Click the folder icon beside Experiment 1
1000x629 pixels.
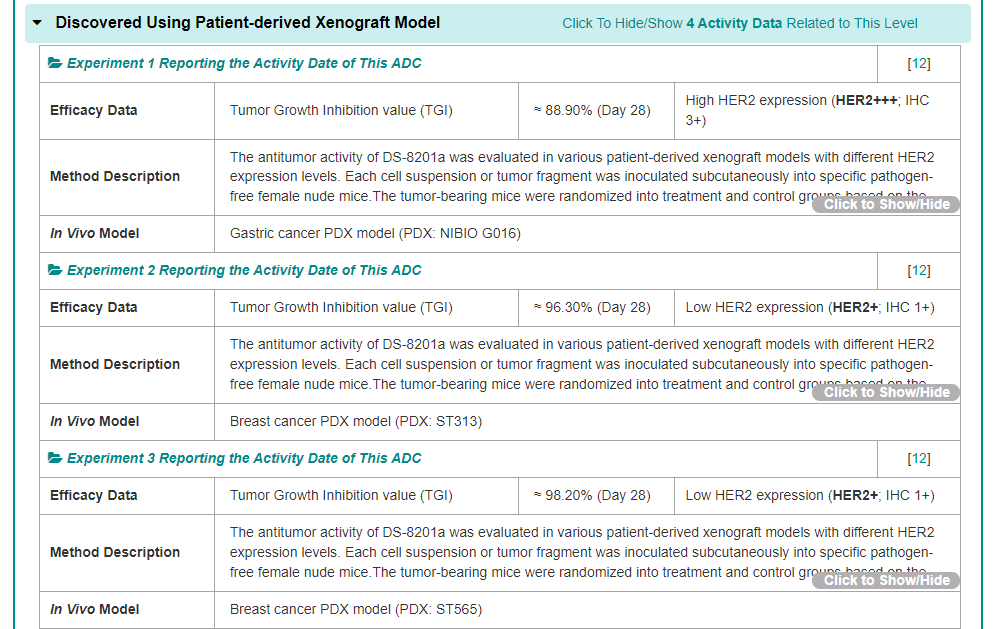tap(55, 63)
